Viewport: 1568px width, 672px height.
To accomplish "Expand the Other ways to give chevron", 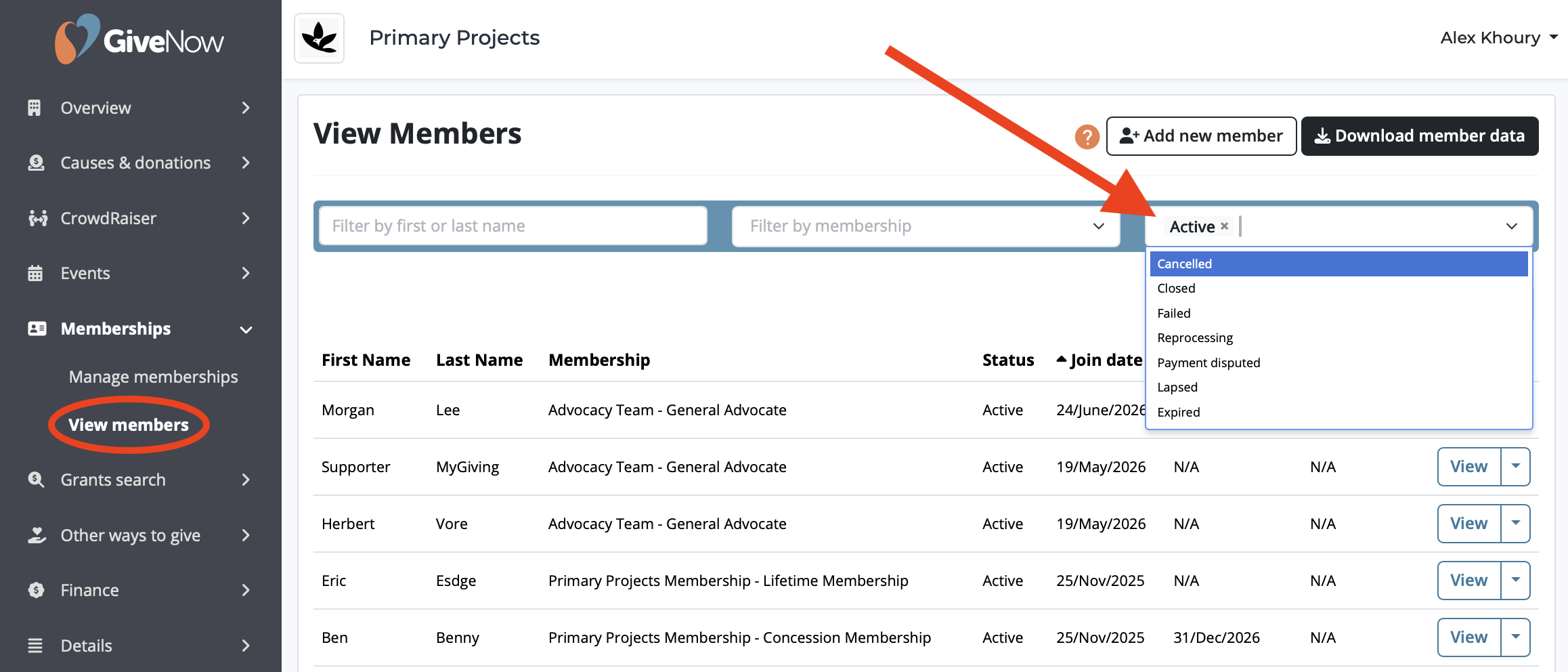I will pyautogui.click(x=246, y=535).
